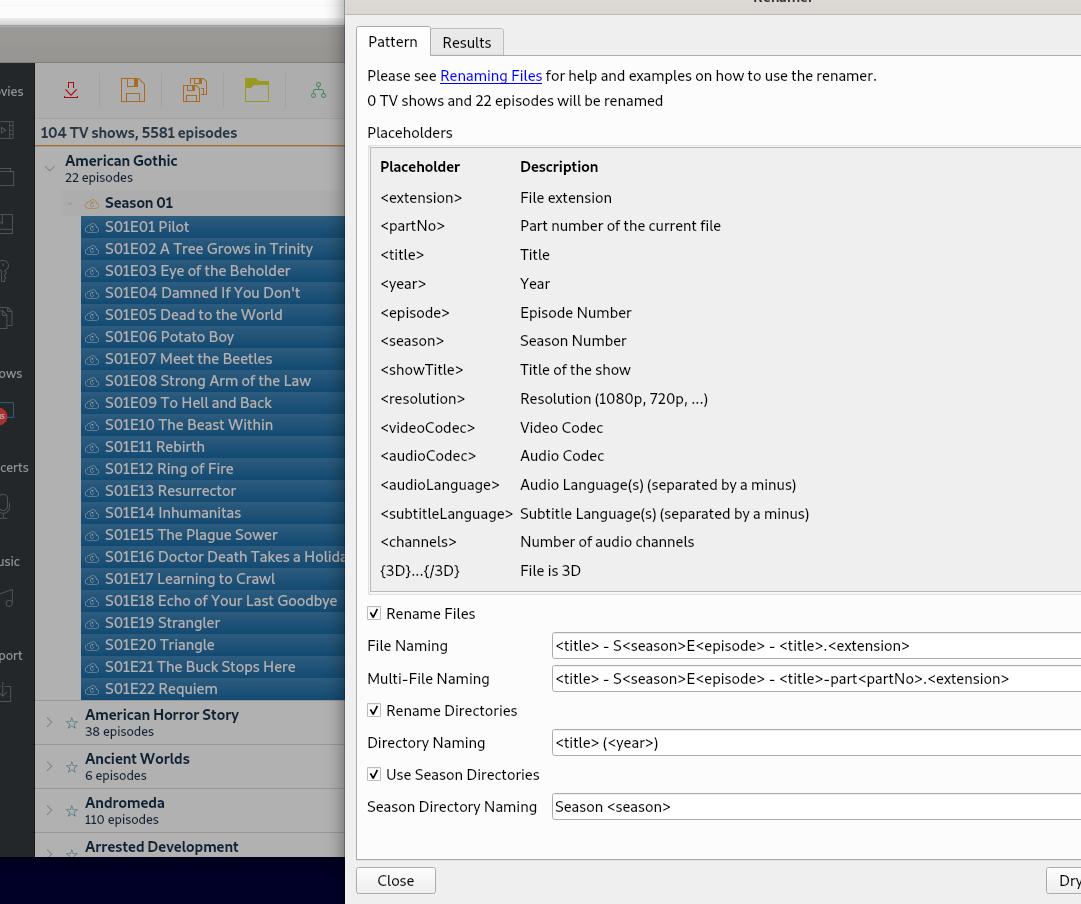Uncheck the Rename Files checkbox

[x=373, y=613]
